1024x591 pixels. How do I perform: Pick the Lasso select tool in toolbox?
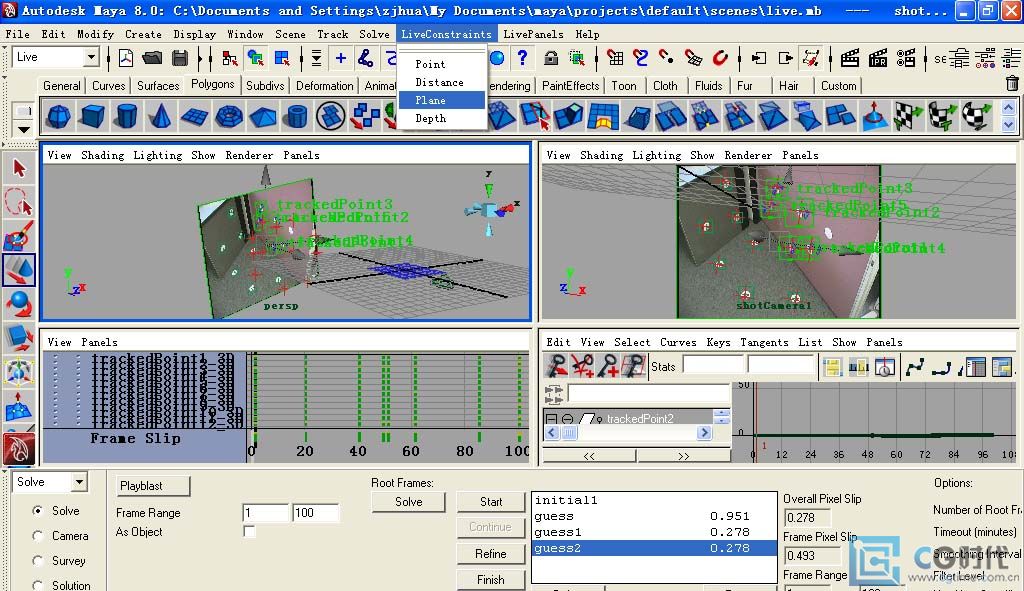[19, 202]
